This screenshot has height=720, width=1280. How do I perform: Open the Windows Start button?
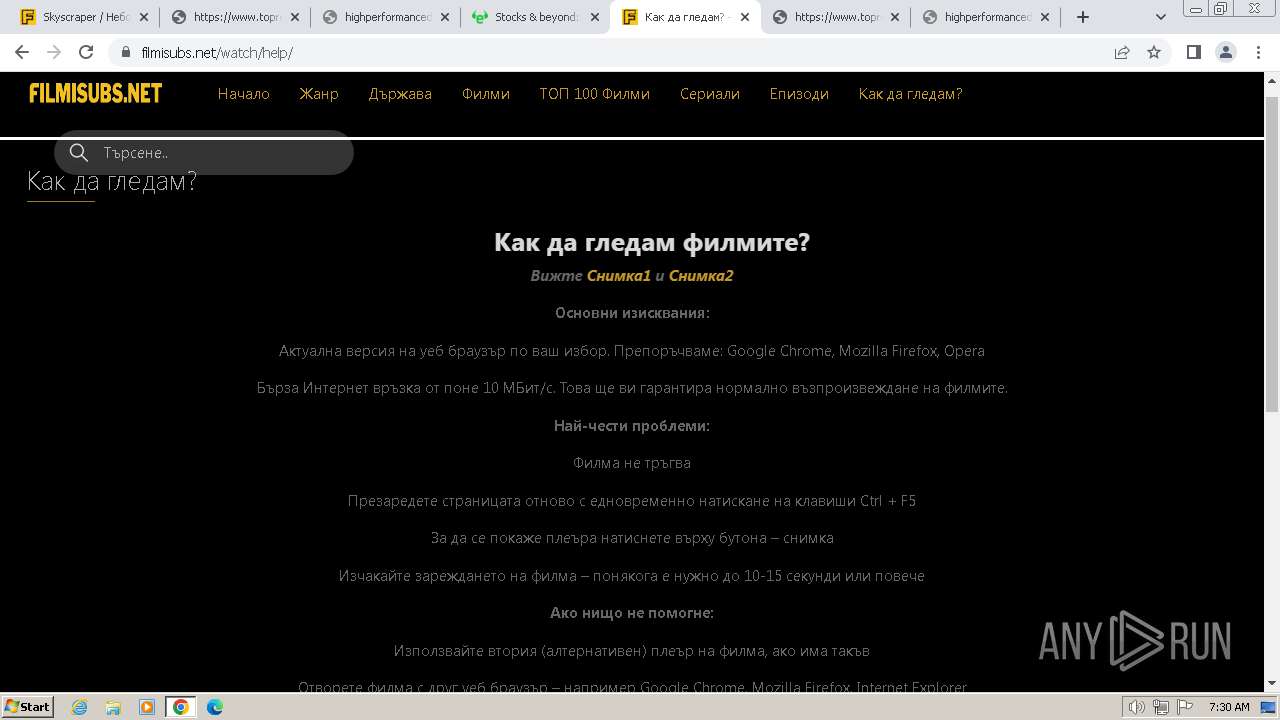28,706
